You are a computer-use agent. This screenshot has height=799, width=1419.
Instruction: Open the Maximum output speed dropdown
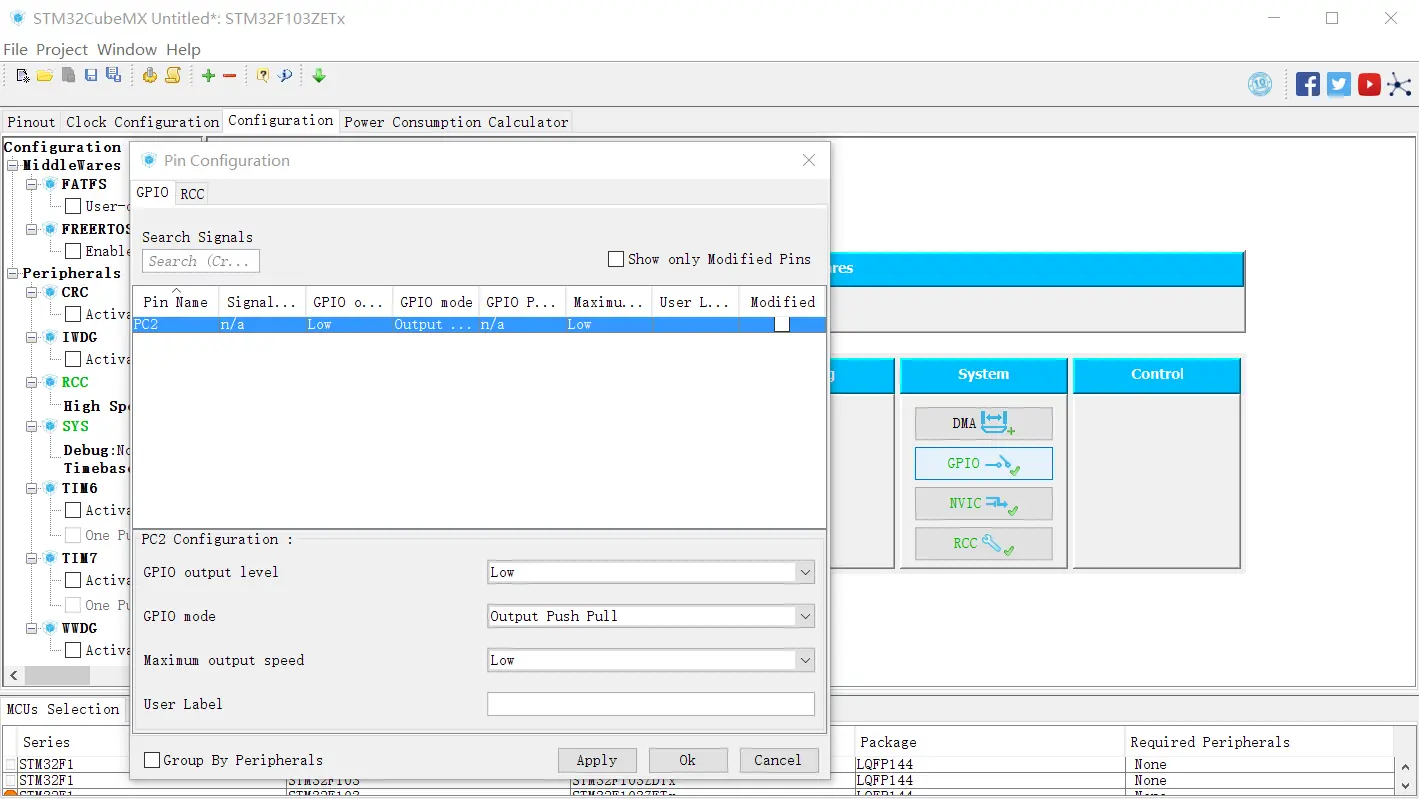[x=651, y=660]
